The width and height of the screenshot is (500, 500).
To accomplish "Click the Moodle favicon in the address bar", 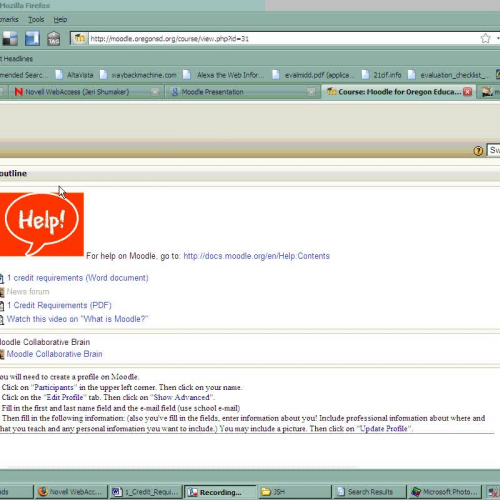I will (79, 38).
